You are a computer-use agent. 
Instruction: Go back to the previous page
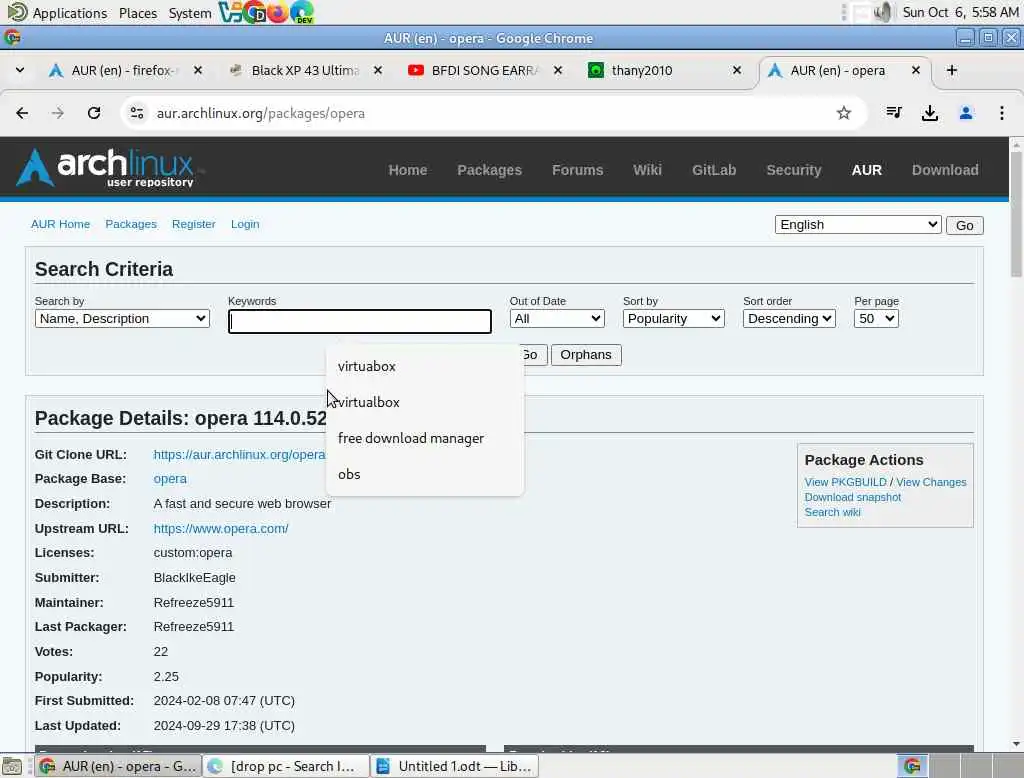pyautogui.click(x=22, y=113)
